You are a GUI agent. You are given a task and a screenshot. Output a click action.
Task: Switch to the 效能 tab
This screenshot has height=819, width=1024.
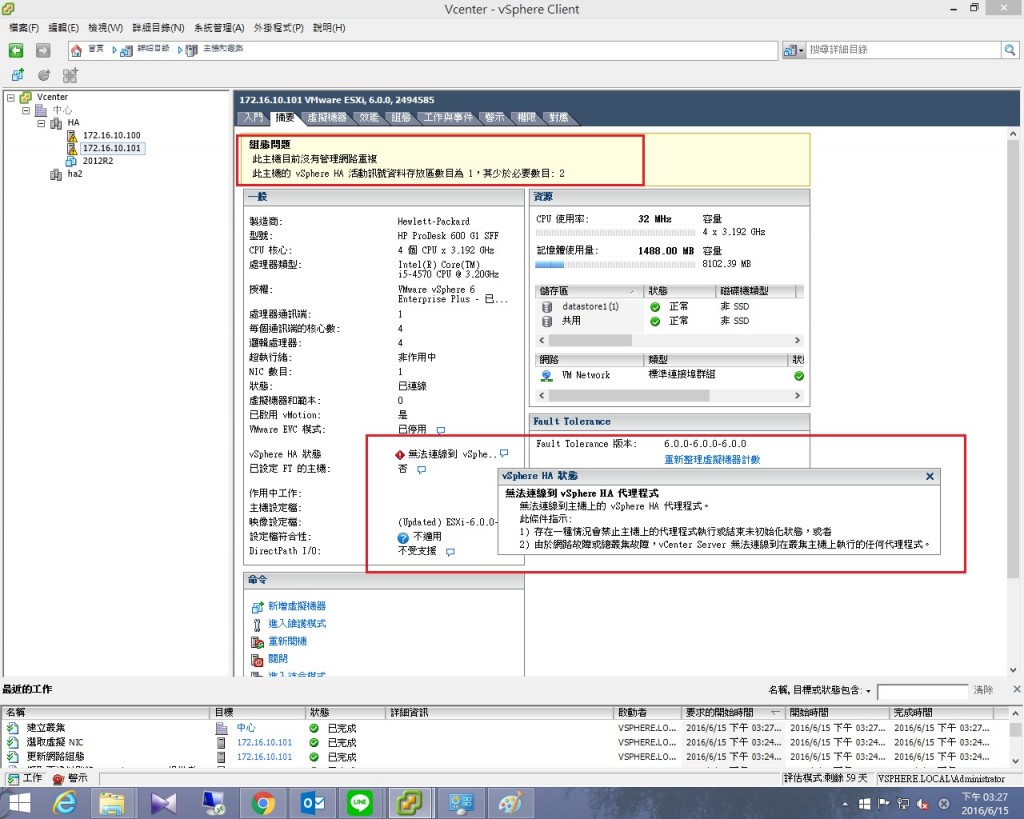pos(368,118)
